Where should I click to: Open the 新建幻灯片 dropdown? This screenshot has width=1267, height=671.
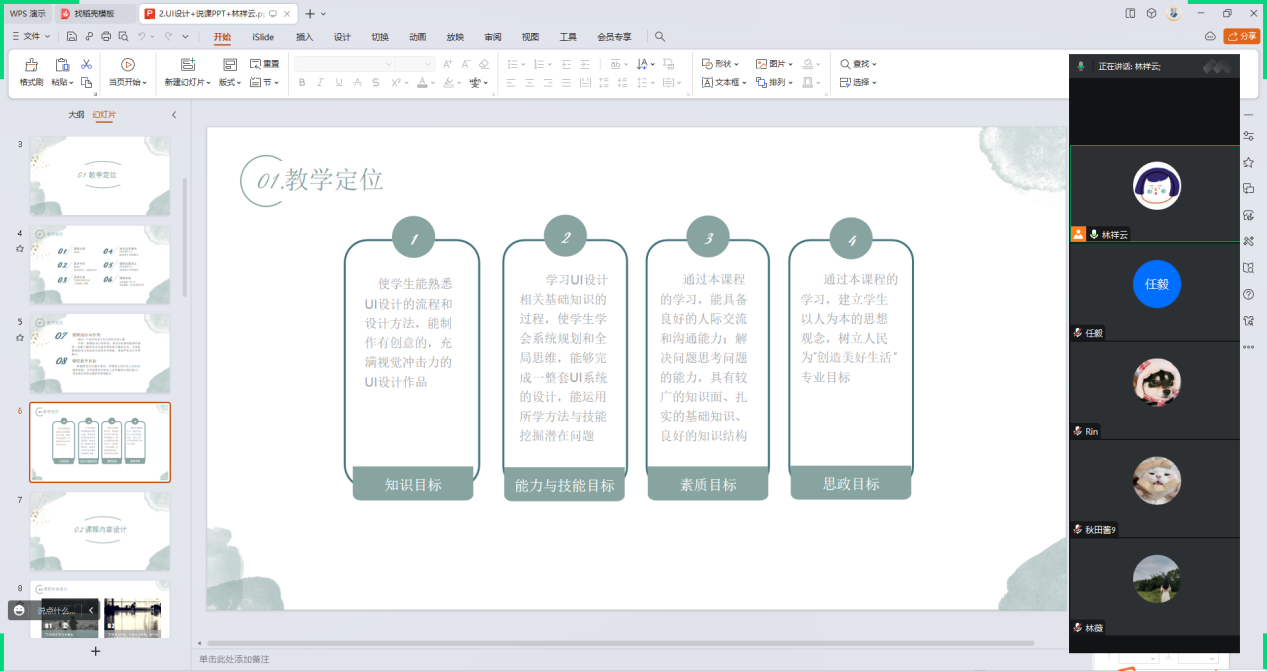188,83
